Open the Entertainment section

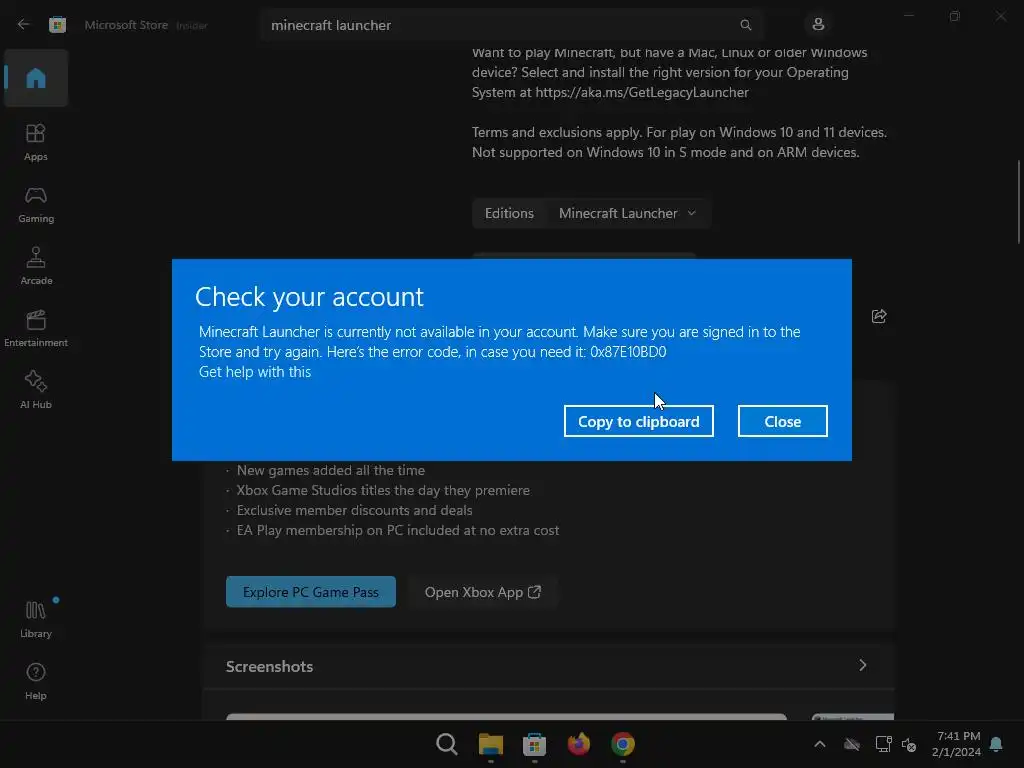(36, 328)
